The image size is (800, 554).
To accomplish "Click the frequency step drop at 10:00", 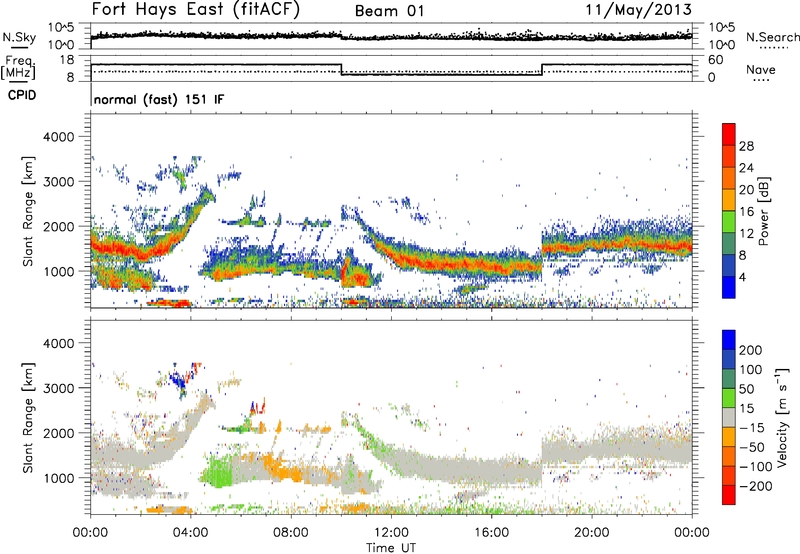I will pos(341,69).
